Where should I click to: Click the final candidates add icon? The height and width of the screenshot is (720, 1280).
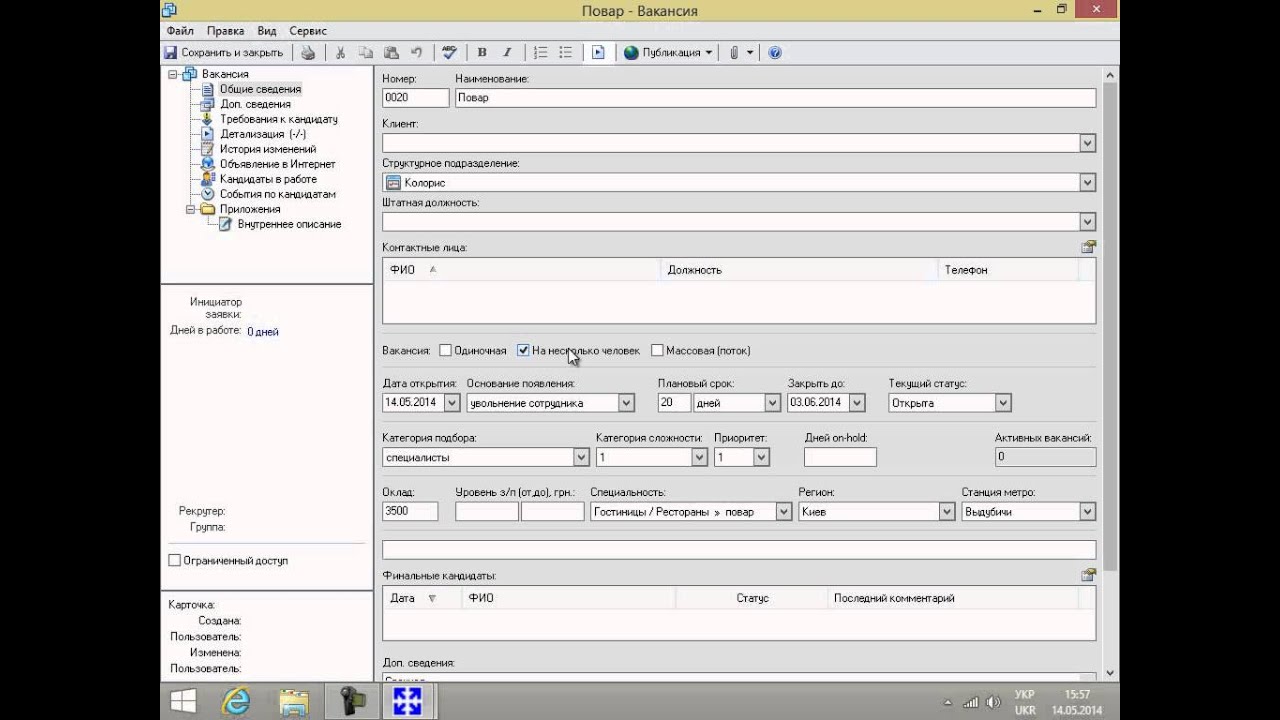click(x=1088, y=575)
